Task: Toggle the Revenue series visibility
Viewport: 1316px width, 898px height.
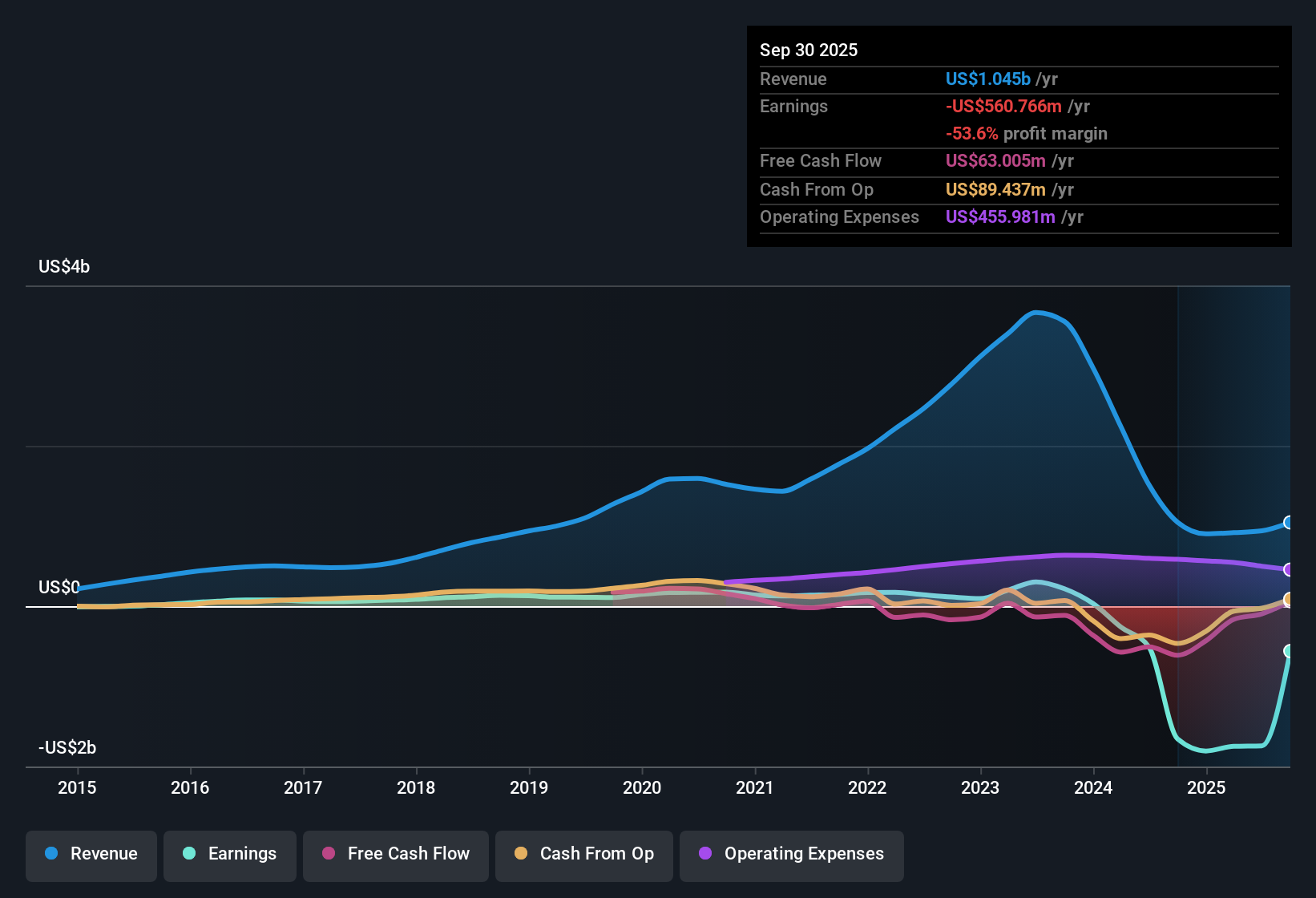Action: click(x=91, y=854)
